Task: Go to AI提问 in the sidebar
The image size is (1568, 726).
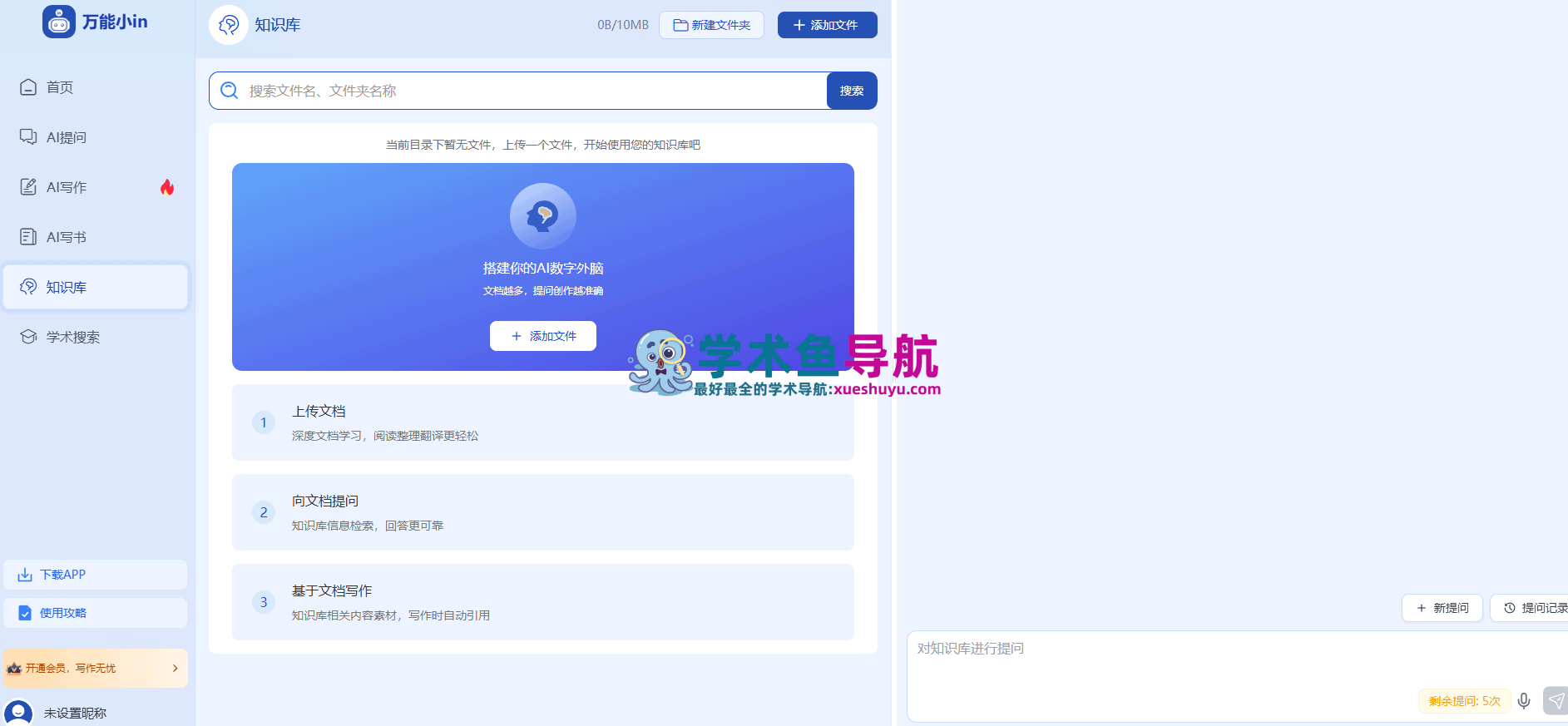Action: click(x=96, y=137)
